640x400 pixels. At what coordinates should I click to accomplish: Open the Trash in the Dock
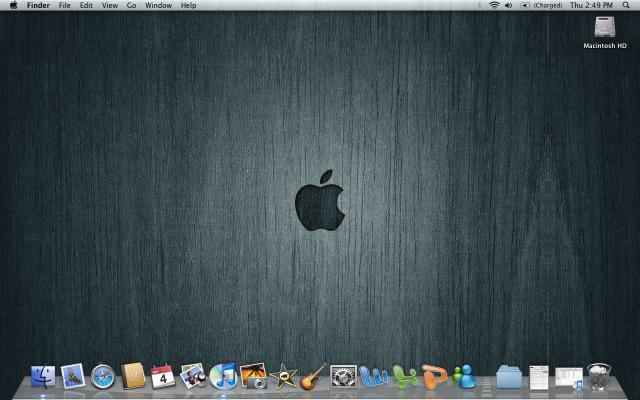(x=599, y=376)
